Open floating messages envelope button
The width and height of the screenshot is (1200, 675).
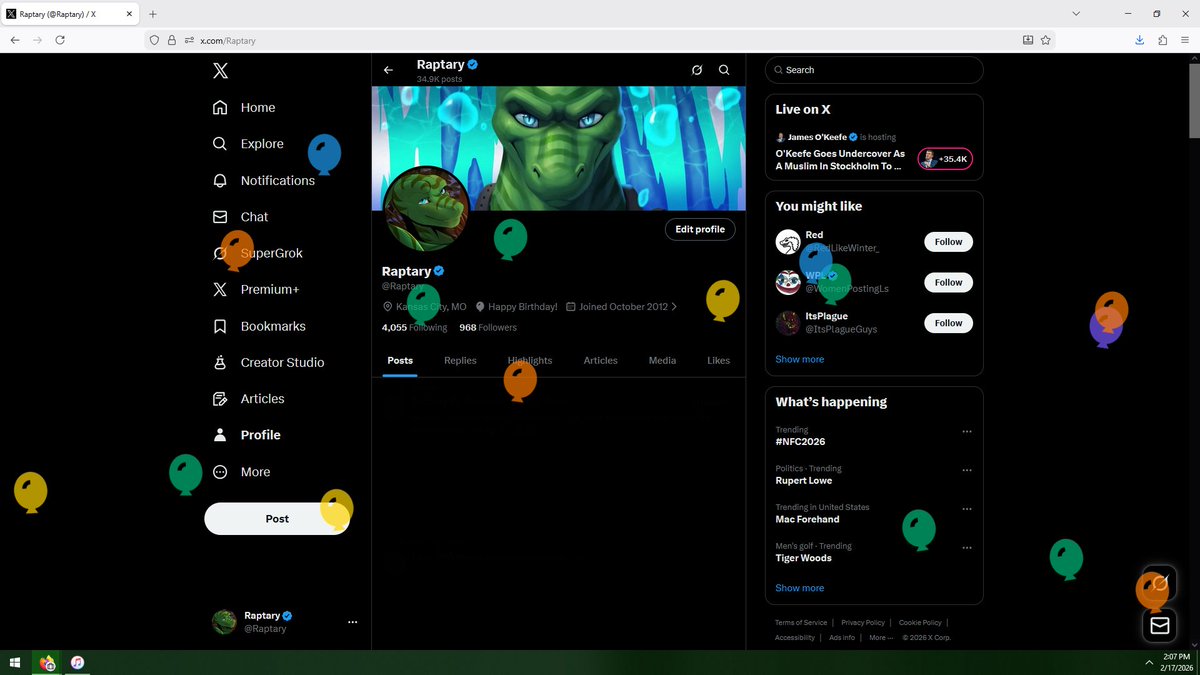(1159, 625)
